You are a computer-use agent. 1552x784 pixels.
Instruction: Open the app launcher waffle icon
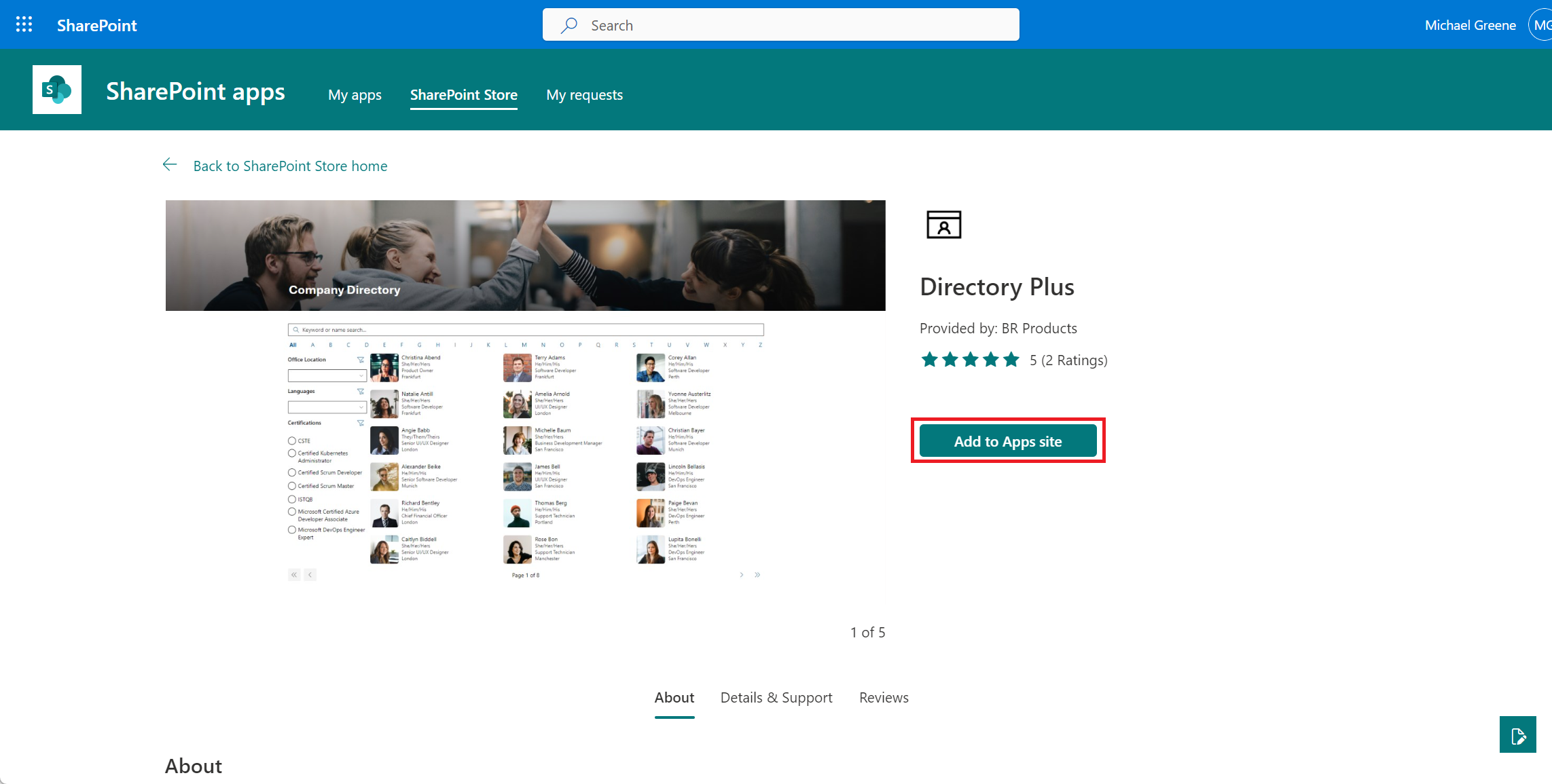[24, 25]
